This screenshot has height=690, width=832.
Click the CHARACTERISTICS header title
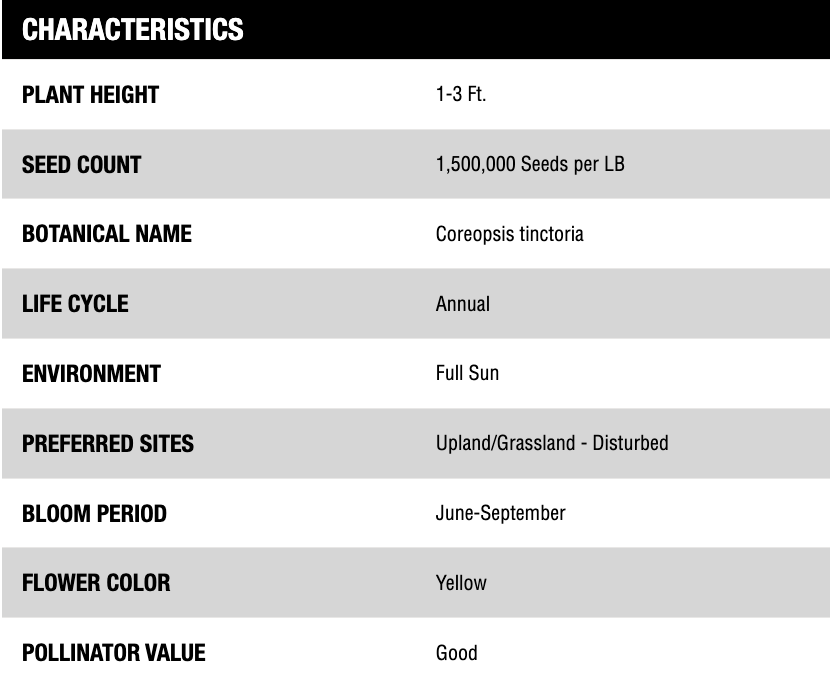pyautogui.click(x=132, y=29)
